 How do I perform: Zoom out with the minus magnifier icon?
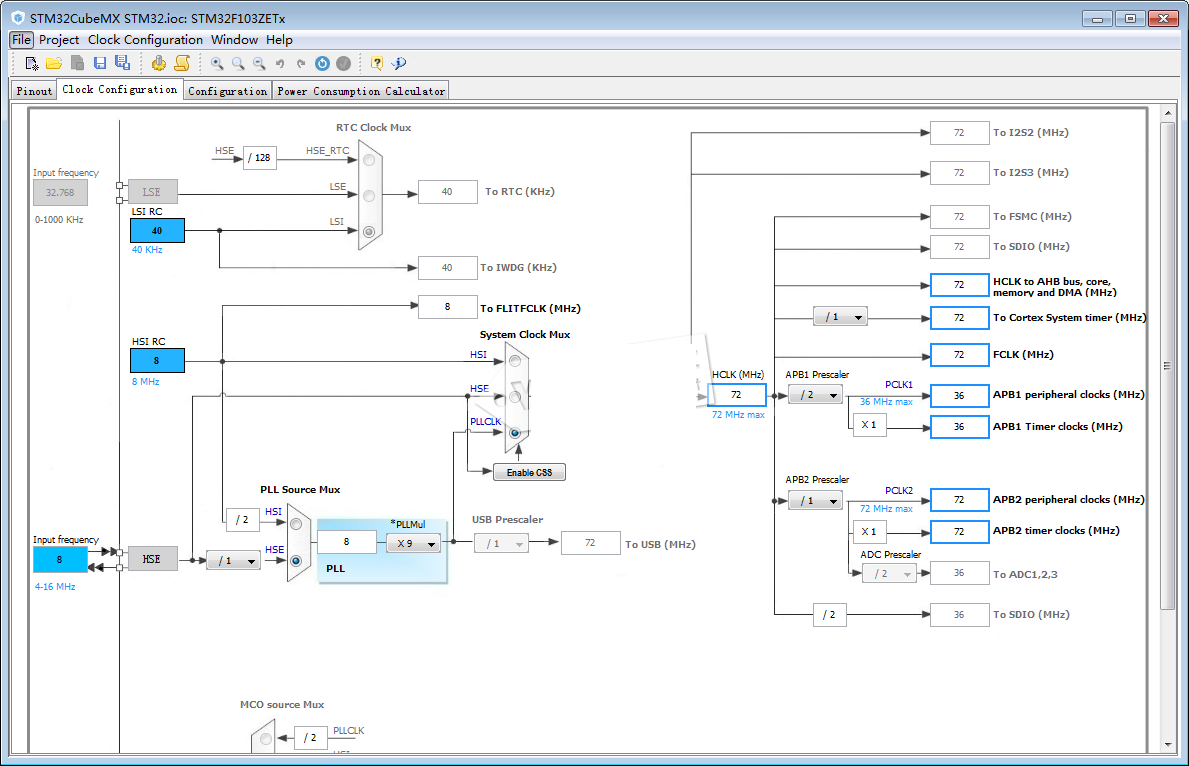pyautogui.click(x=259, y=63)
